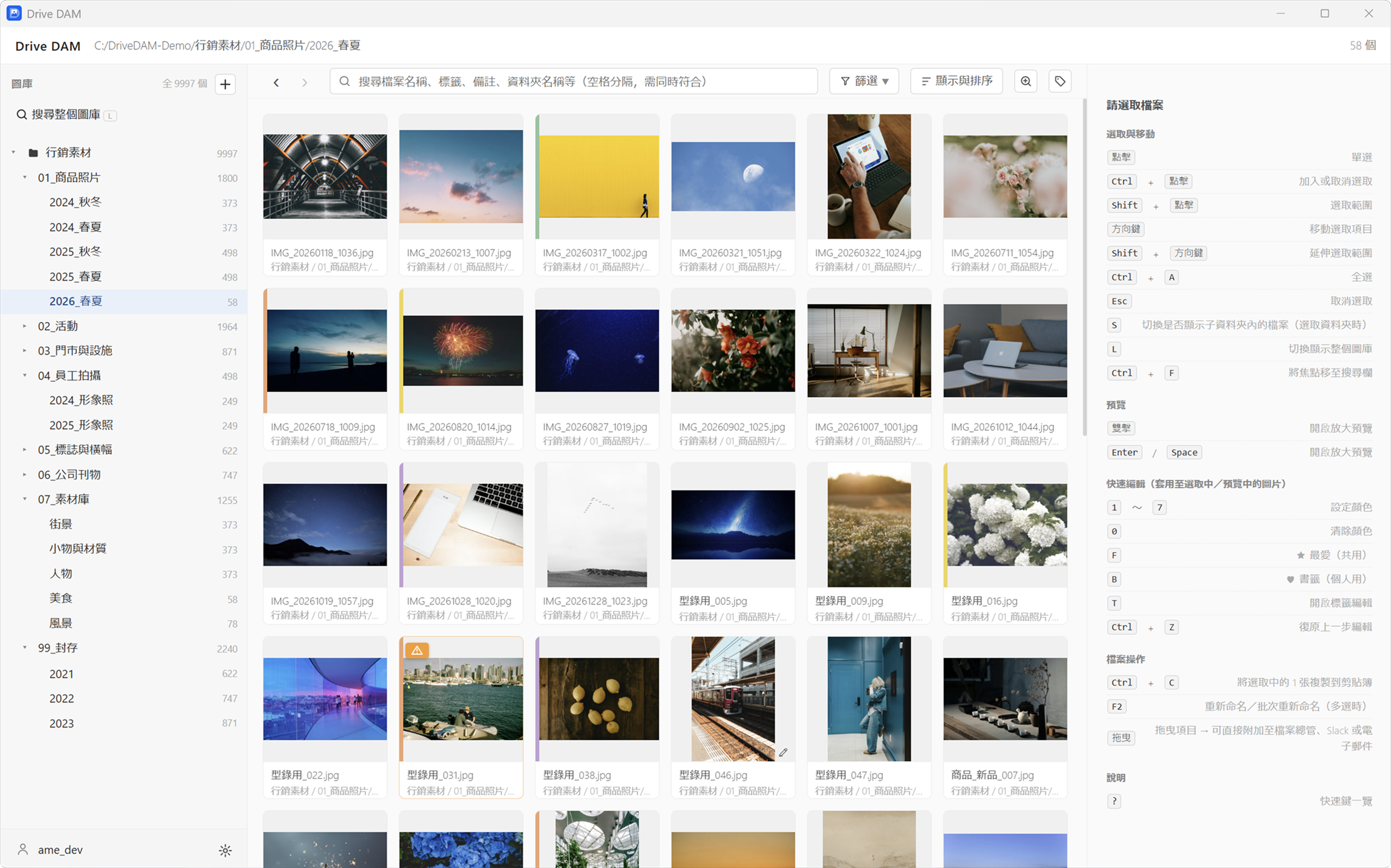
Task: Open the 2021 archive folder
Action: tap(124, 674)
